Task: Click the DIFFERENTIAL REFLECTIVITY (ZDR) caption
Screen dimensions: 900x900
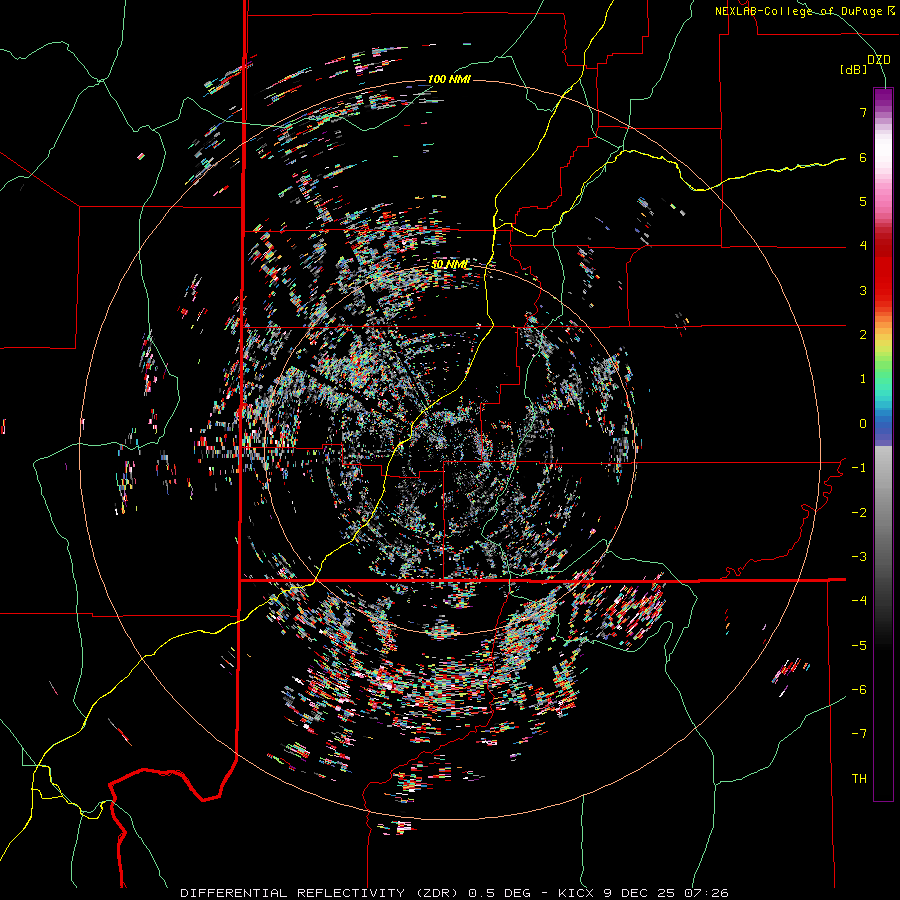Action: [319, 893]
